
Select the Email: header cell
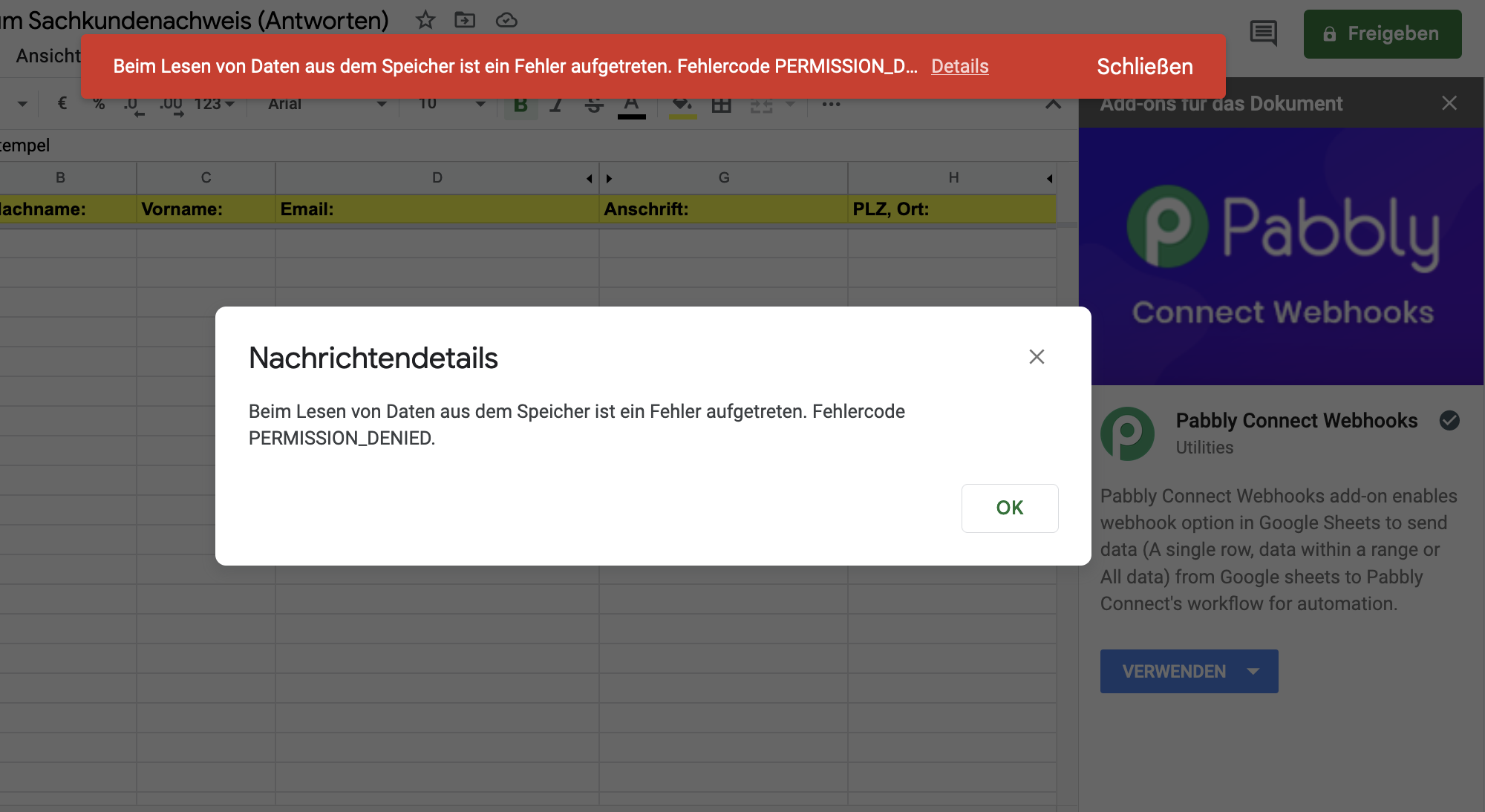[x=437, y=209]
